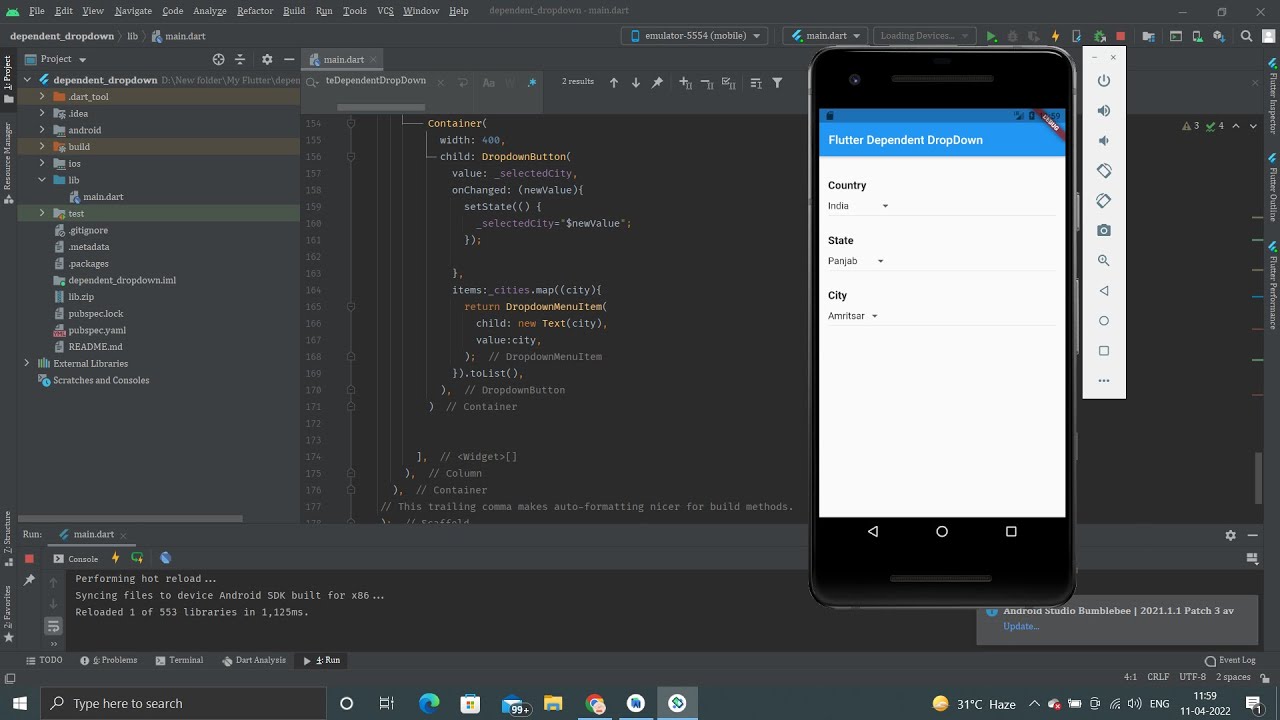
Task: Lower emulator volume
Action: (x=1104, y=140)
